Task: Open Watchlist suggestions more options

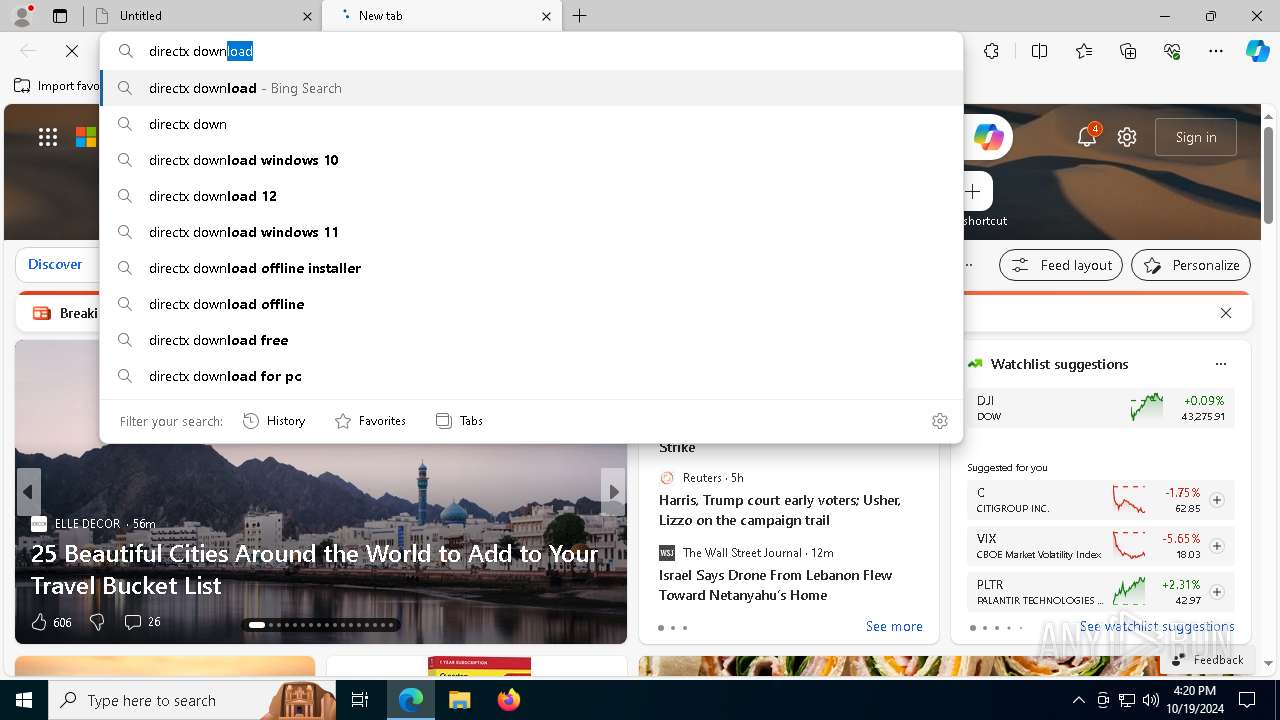Action: click(x=1220, y=364)
